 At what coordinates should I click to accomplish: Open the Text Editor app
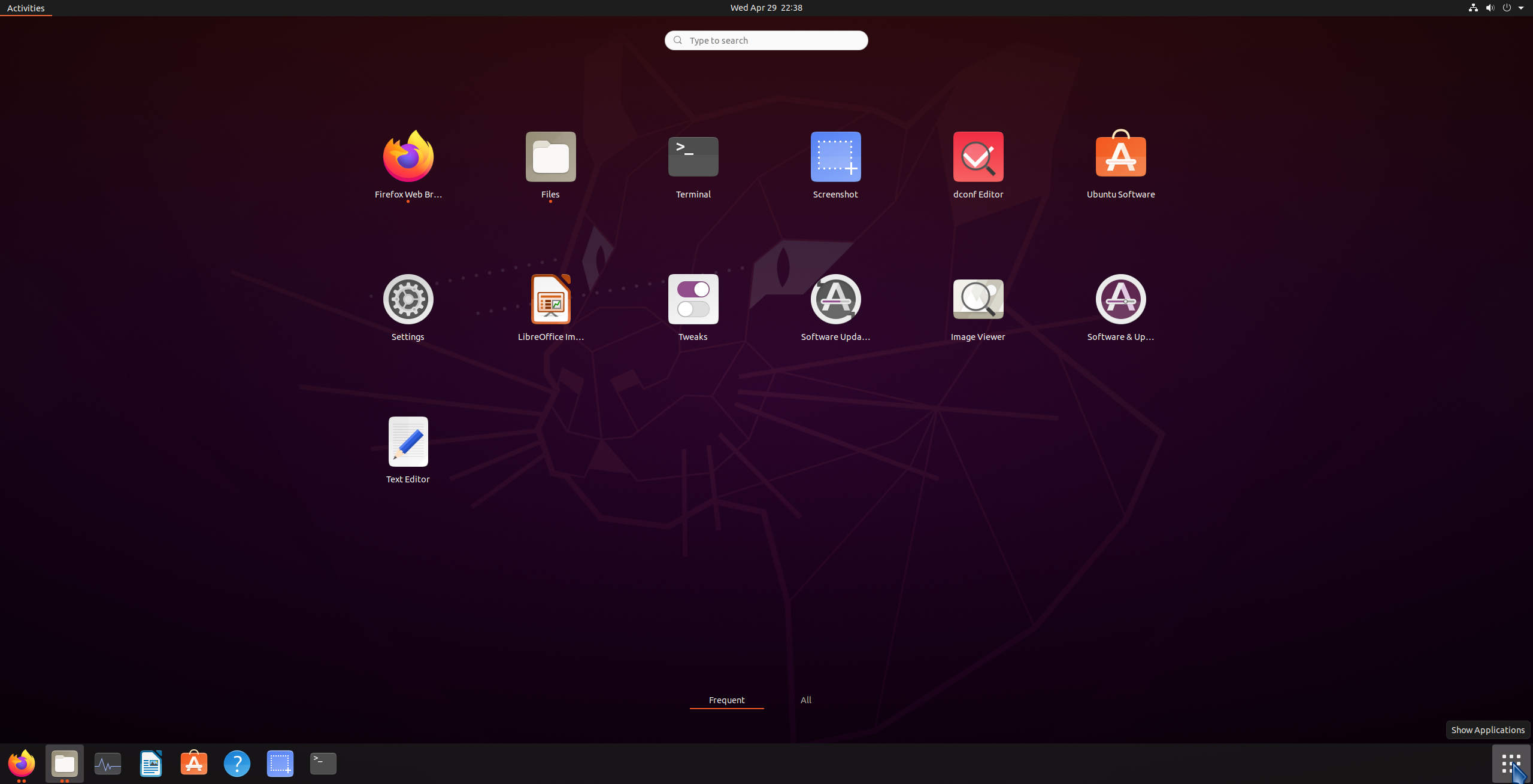[x=408, y=442]
